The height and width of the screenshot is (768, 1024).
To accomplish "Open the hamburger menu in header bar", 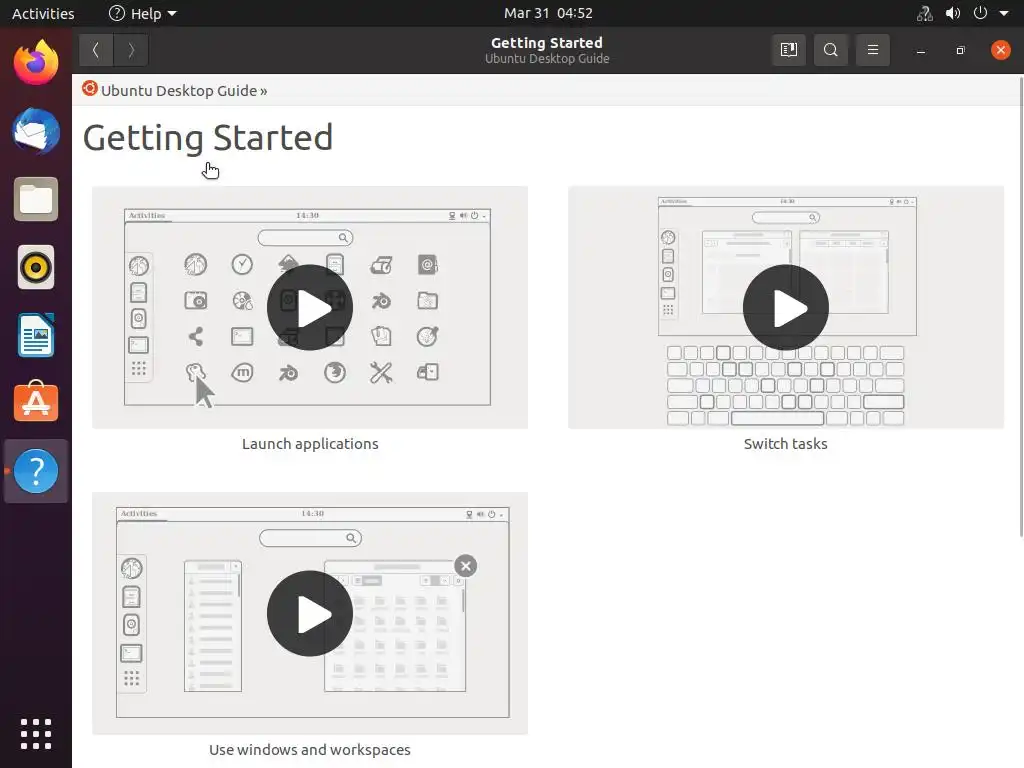I will pos(872,50).
